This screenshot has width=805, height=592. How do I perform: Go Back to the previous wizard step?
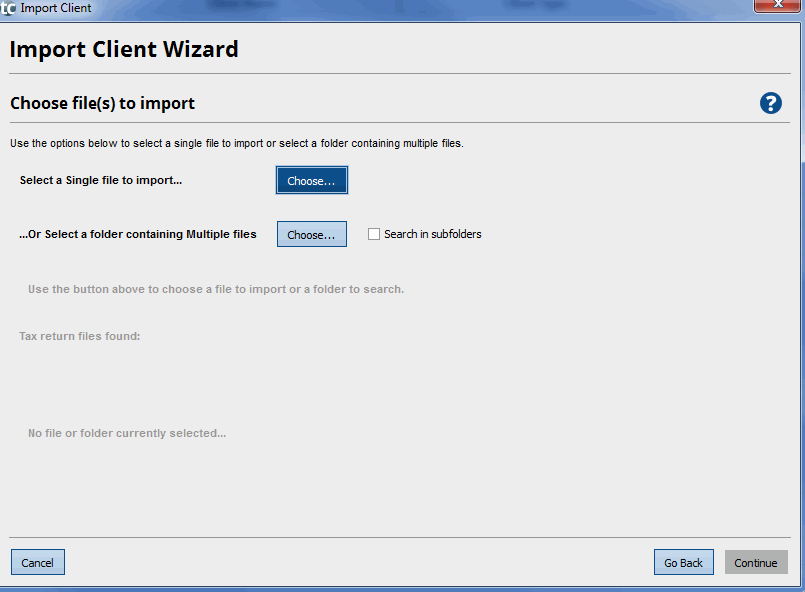[x=683, y=563]
